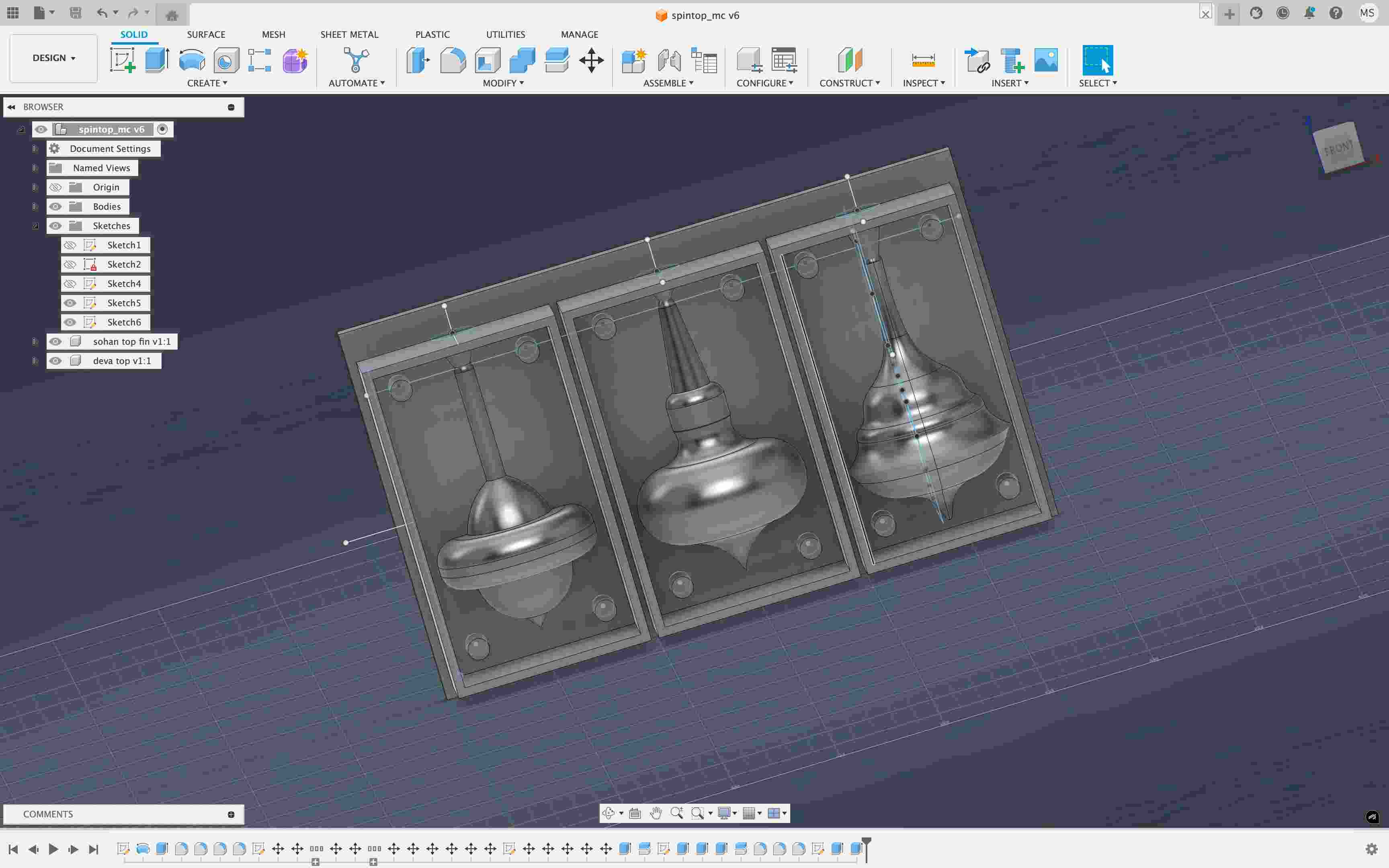The width and height of the screenshot is (1389, 868).
Task: Hide the Bodies folder via eye icon
Action: [x=55, y=207]
